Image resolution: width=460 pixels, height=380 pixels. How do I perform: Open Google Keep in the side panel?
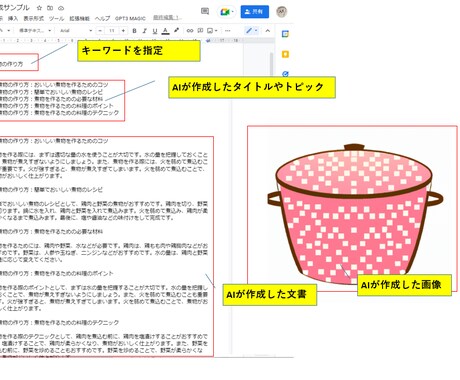(x=285, y=54)
